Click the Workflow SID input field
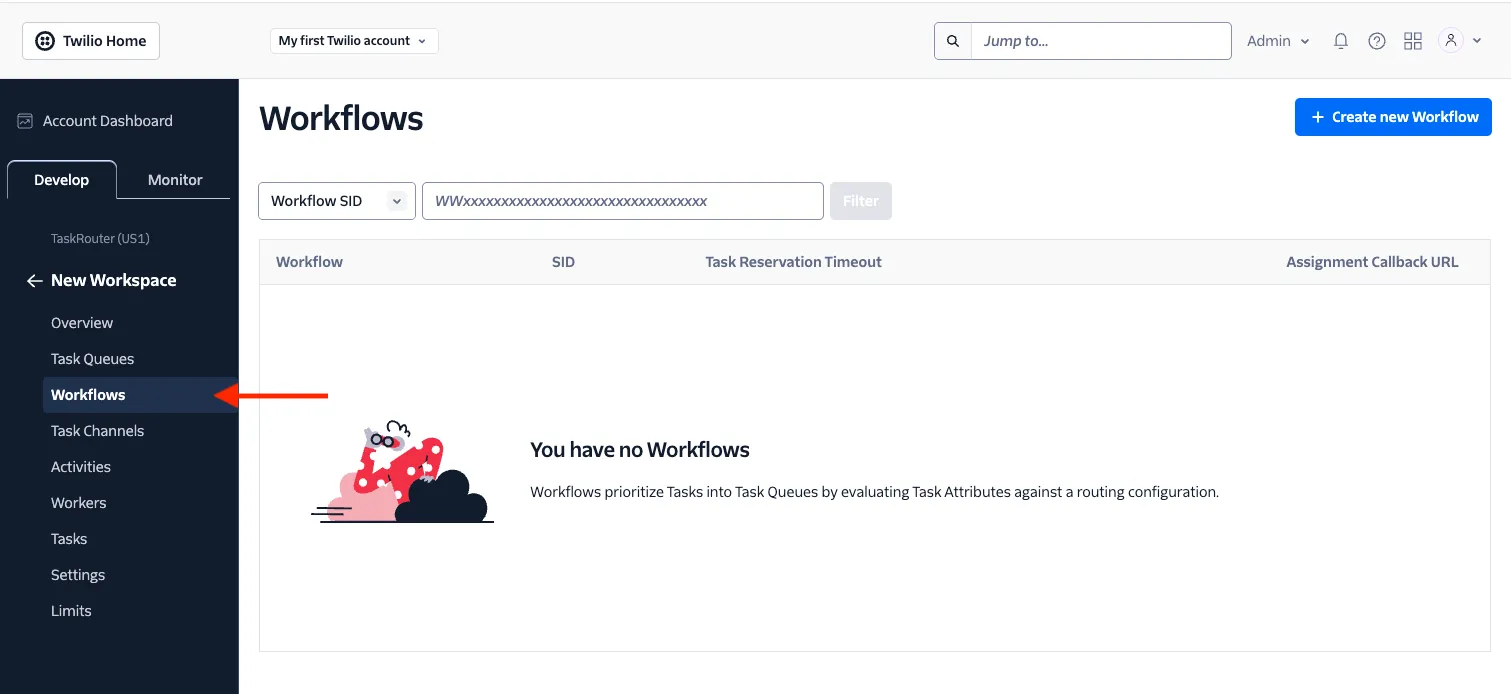Image resolution: width=1511 pixels, height=694 pixels. [x=623, y=201]
